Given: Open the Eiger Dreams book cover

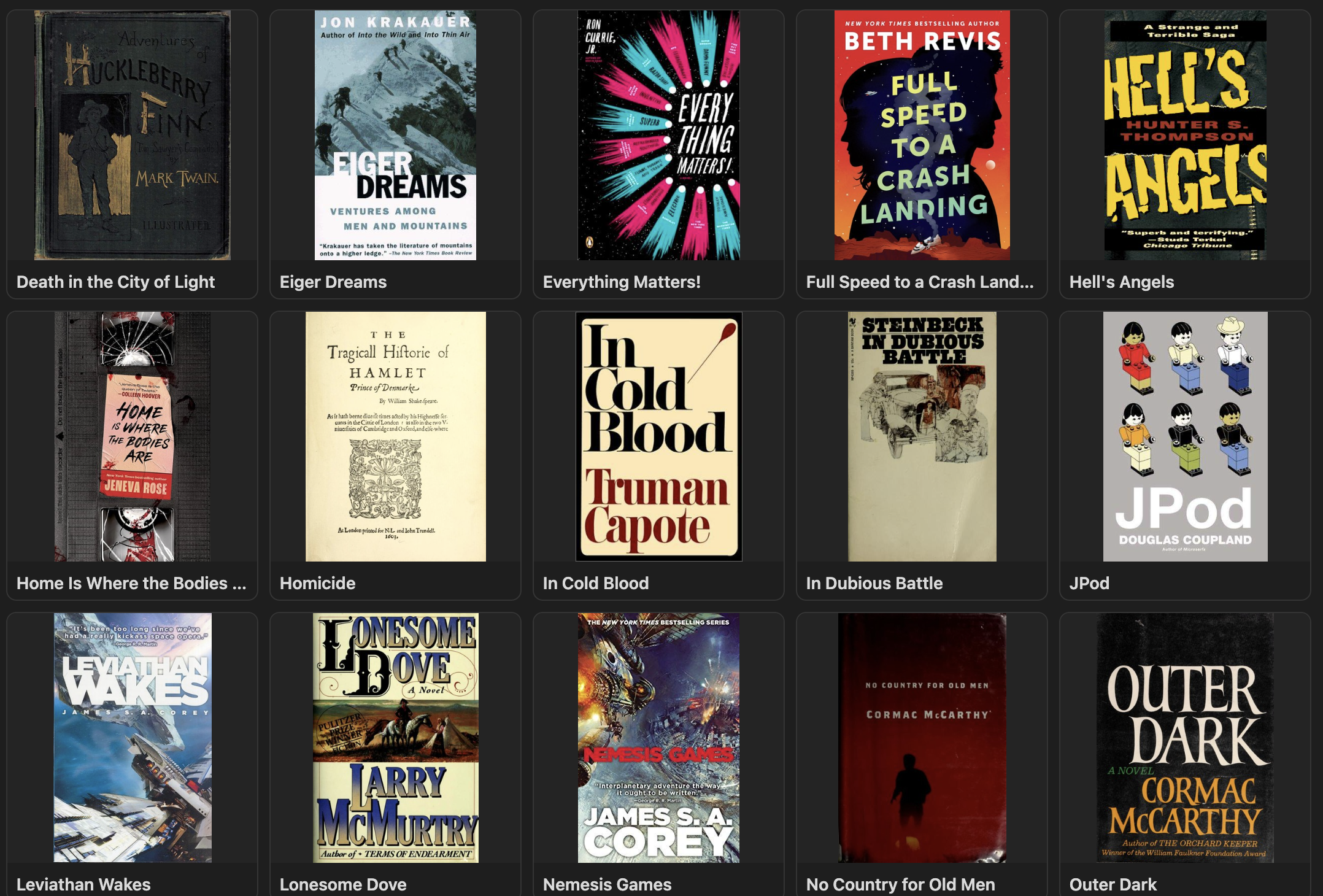Looking at the screenshot, I should click(395, 135).
